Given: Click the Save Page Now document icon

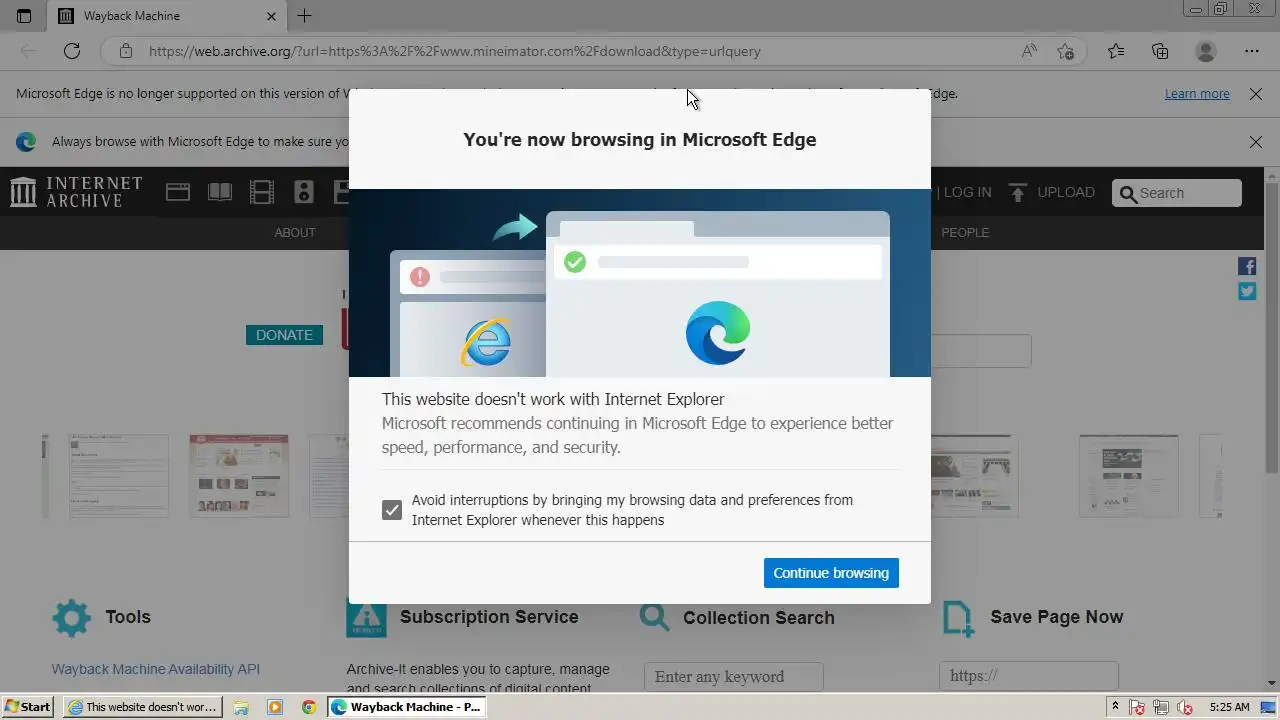Looking at the screenshot, I should [958, 618].
